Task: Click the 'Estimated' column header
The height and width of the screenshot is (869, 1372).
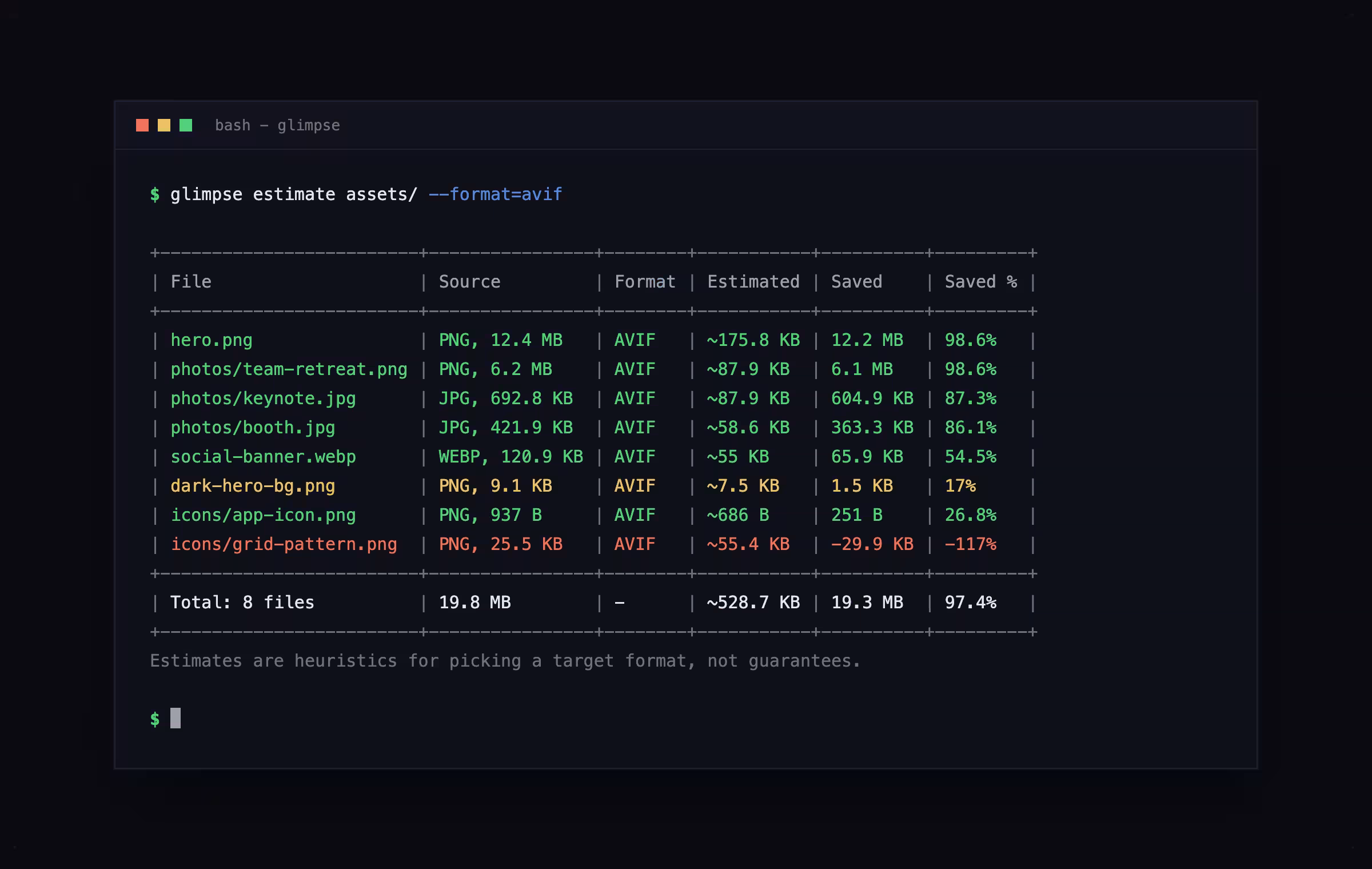Action: (753, 282)
